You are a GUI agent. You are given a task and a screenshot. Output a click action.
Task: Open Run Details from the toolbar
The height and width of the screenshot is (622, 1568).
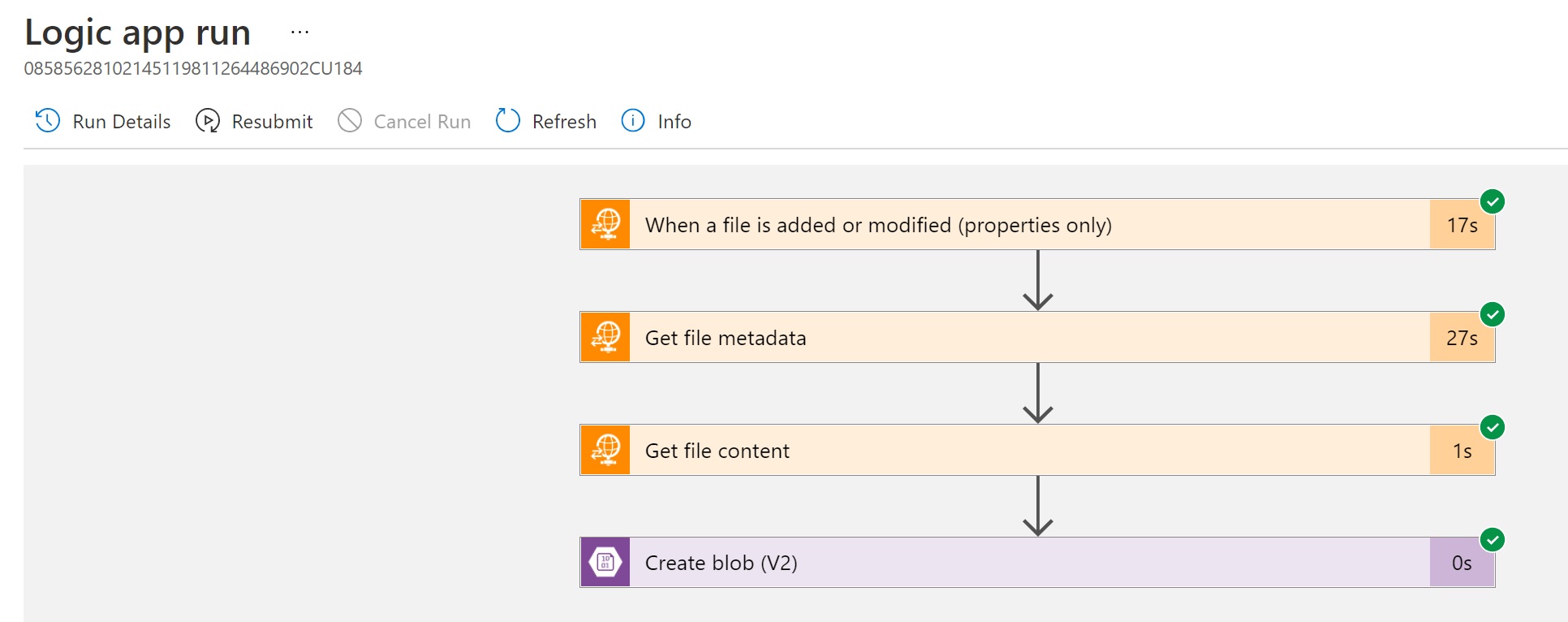tap(122, 122)
